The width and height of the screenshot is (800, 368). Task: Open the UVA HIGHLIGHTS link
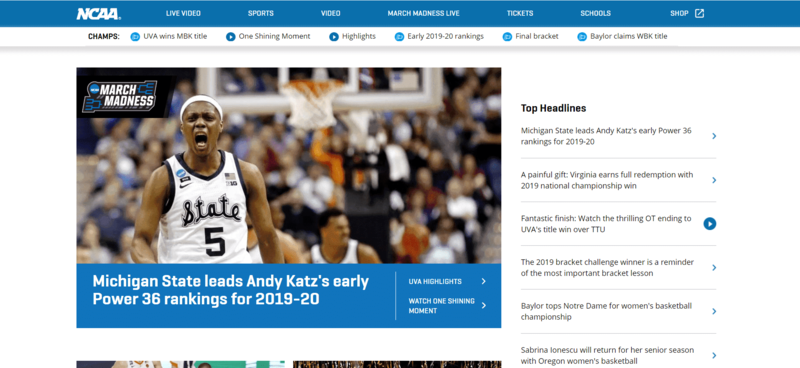click(435, 281)
